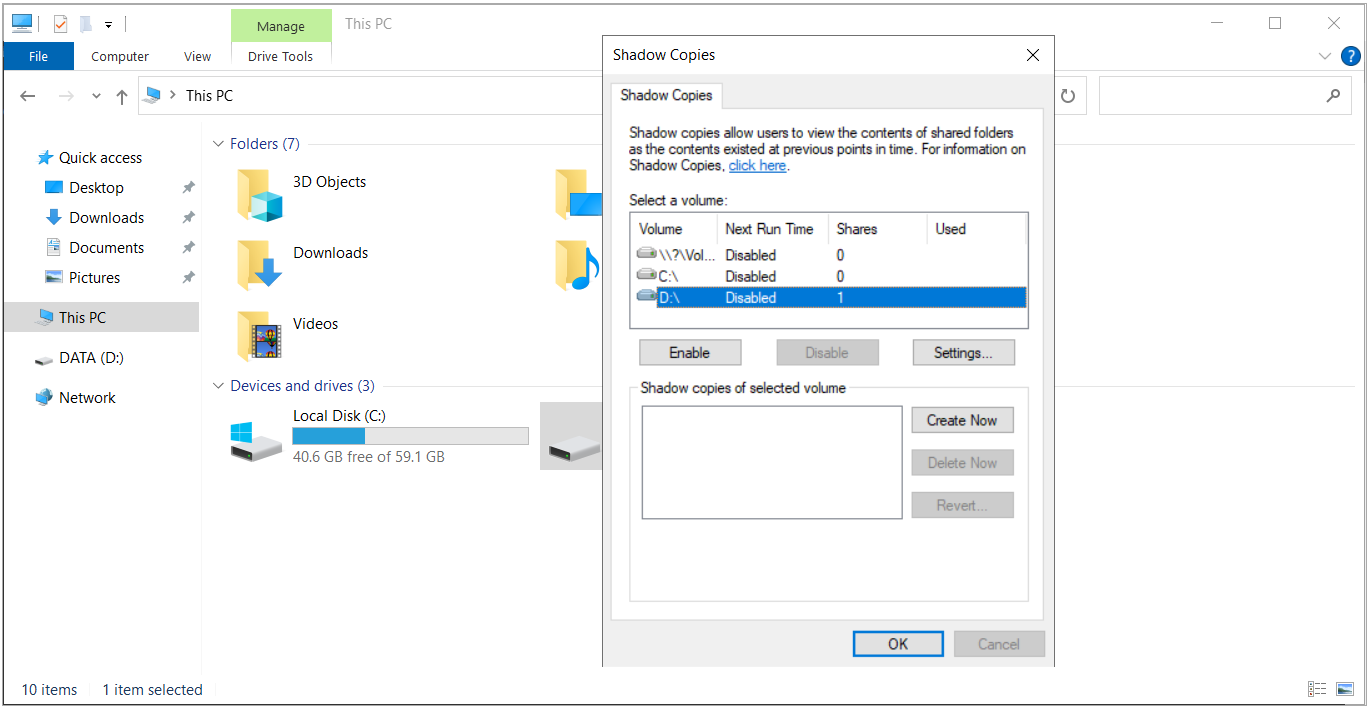Image resolution: width=1369 pixels, height=708 pixels.
Task: Switch to the View ribbon tab
Action: point(198,57)
